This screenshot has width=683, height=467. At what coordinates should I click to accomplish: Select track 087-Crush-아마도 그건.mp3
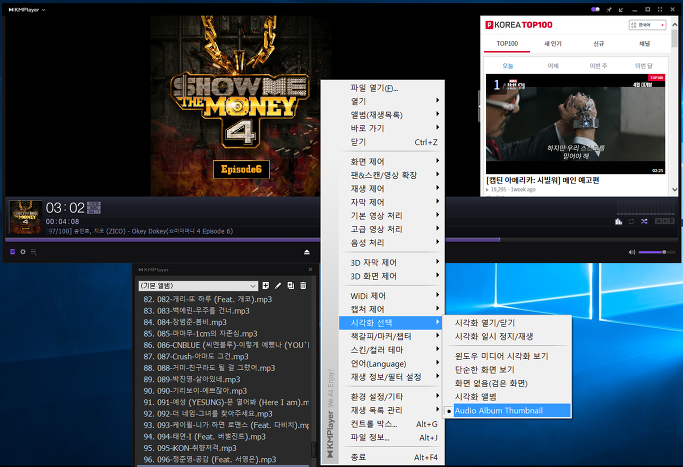(223, 356)
